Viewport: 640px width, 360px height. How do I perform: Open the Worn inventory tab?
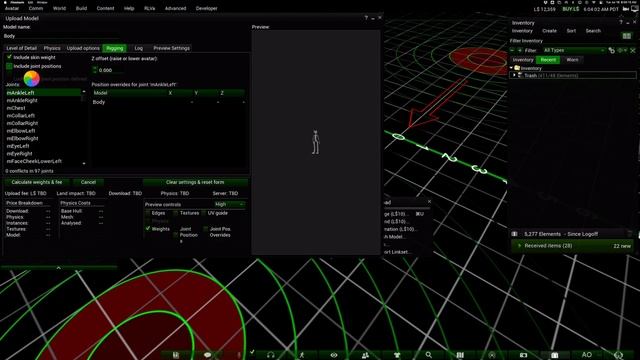point(572,60)
